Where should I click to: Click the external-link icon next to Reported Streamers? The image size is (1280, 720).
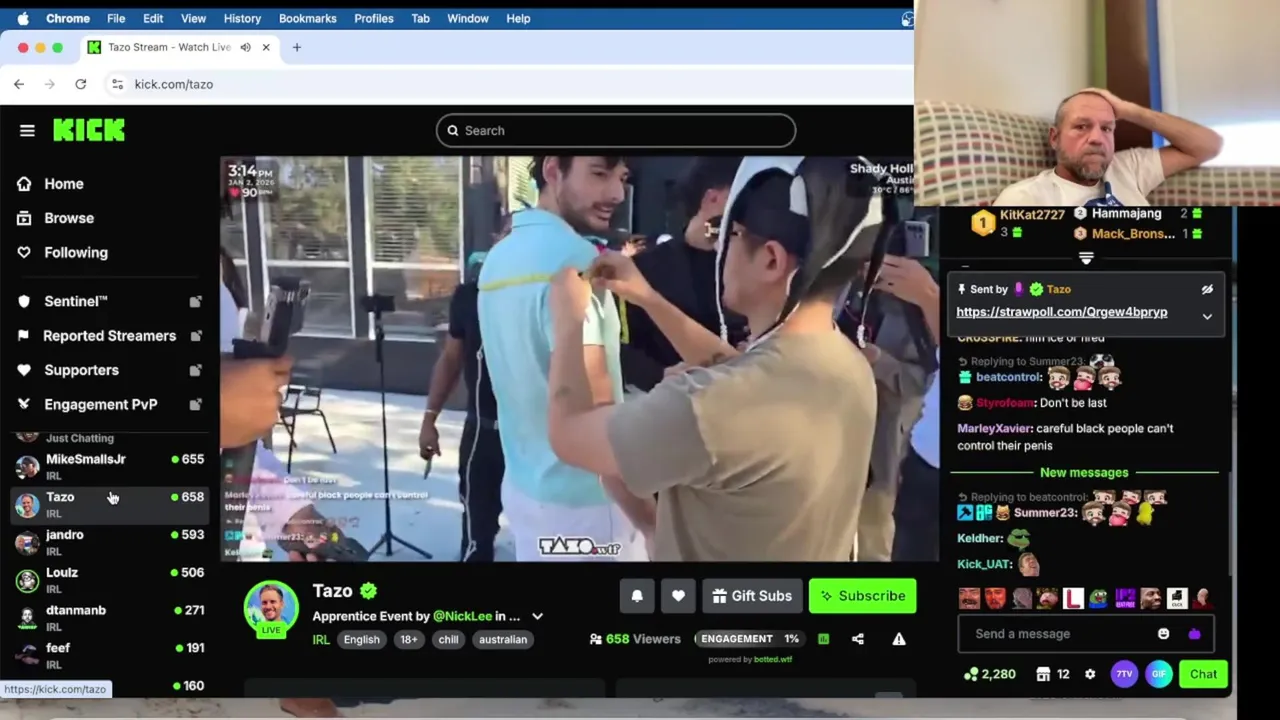pyautogui.click(x=195, y=336)
